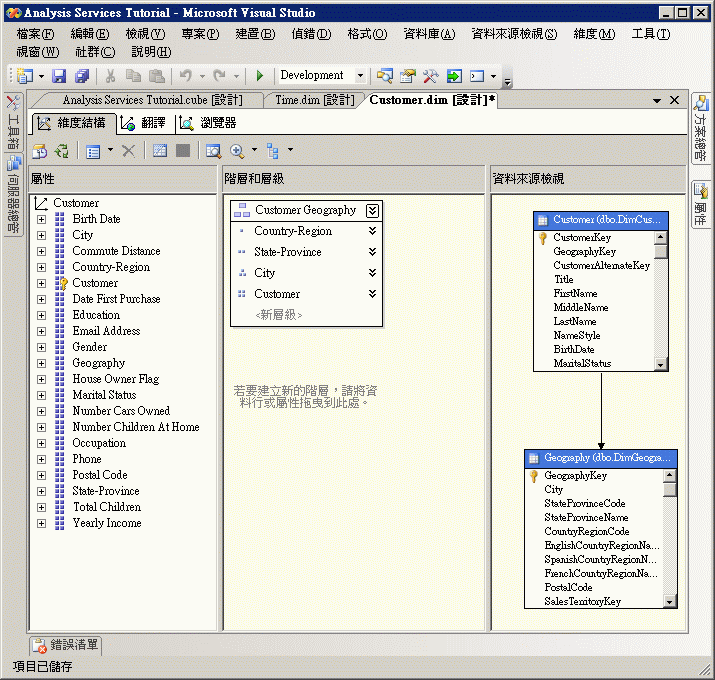The image size is (715, 680).
Task: Select the Customer root dimension node
Action: 76,203
